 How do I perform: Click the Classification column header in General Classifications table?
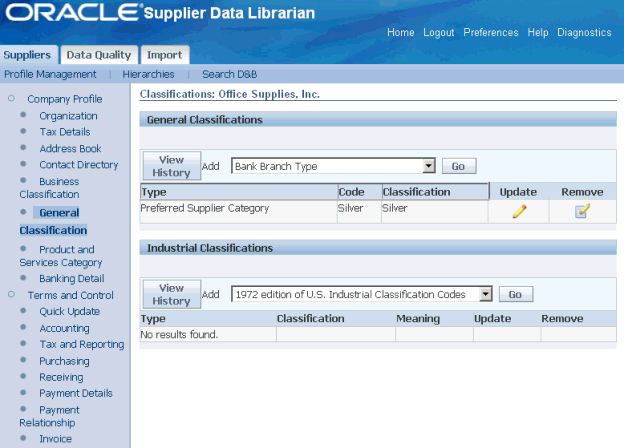[x=435, y=192]
